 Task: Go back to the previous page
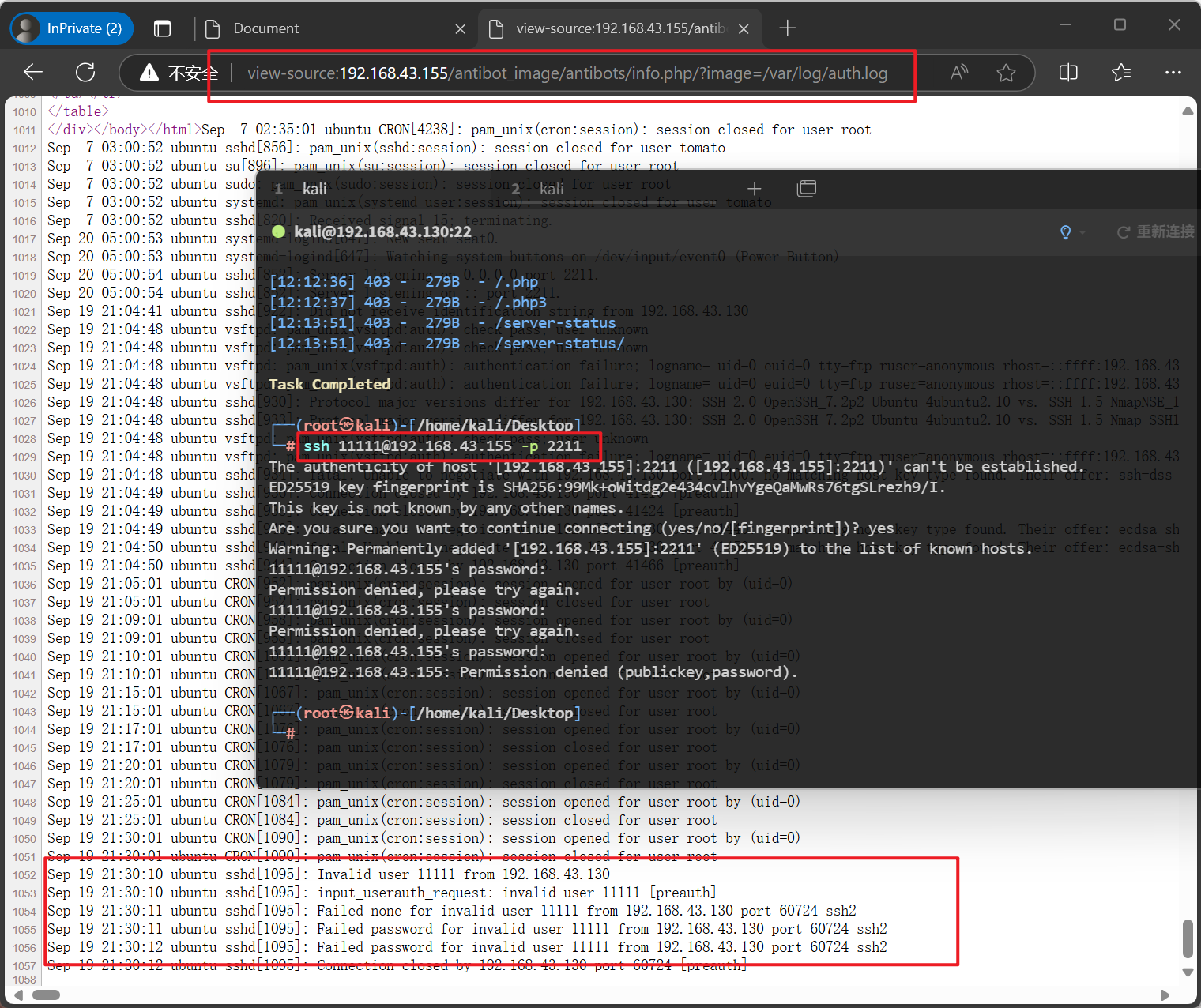click(33, 73)
